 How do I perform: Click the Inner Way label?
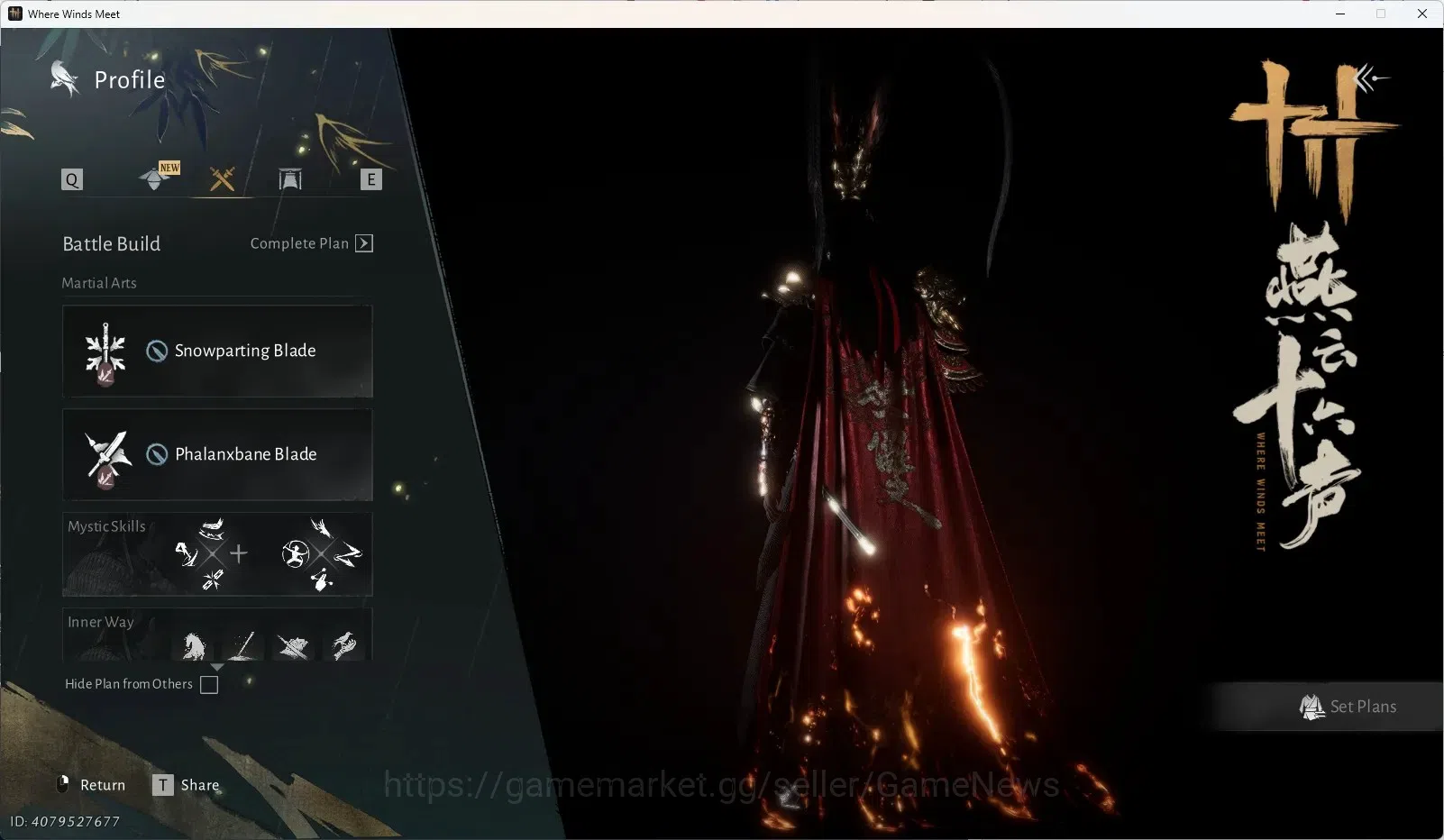pyautogui.click(x=101, y=622)
